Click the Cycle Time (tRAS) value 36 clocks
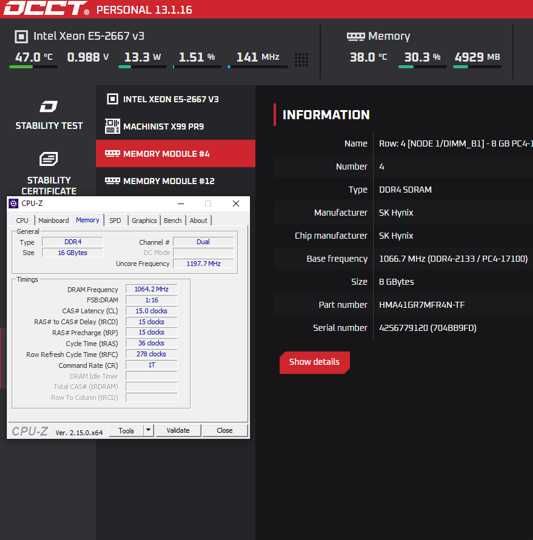The height and width of the screenshot is (540, 533). pyautogui.click(x=151, y=343)
